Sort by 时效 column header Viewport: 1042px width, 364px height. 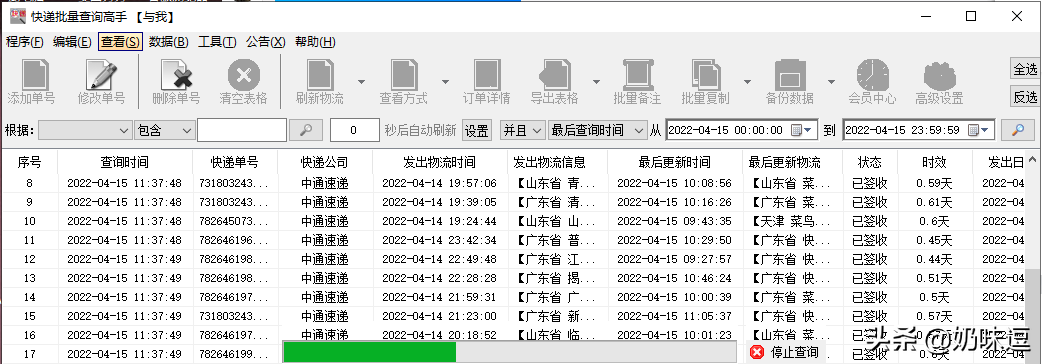point(934,162)
